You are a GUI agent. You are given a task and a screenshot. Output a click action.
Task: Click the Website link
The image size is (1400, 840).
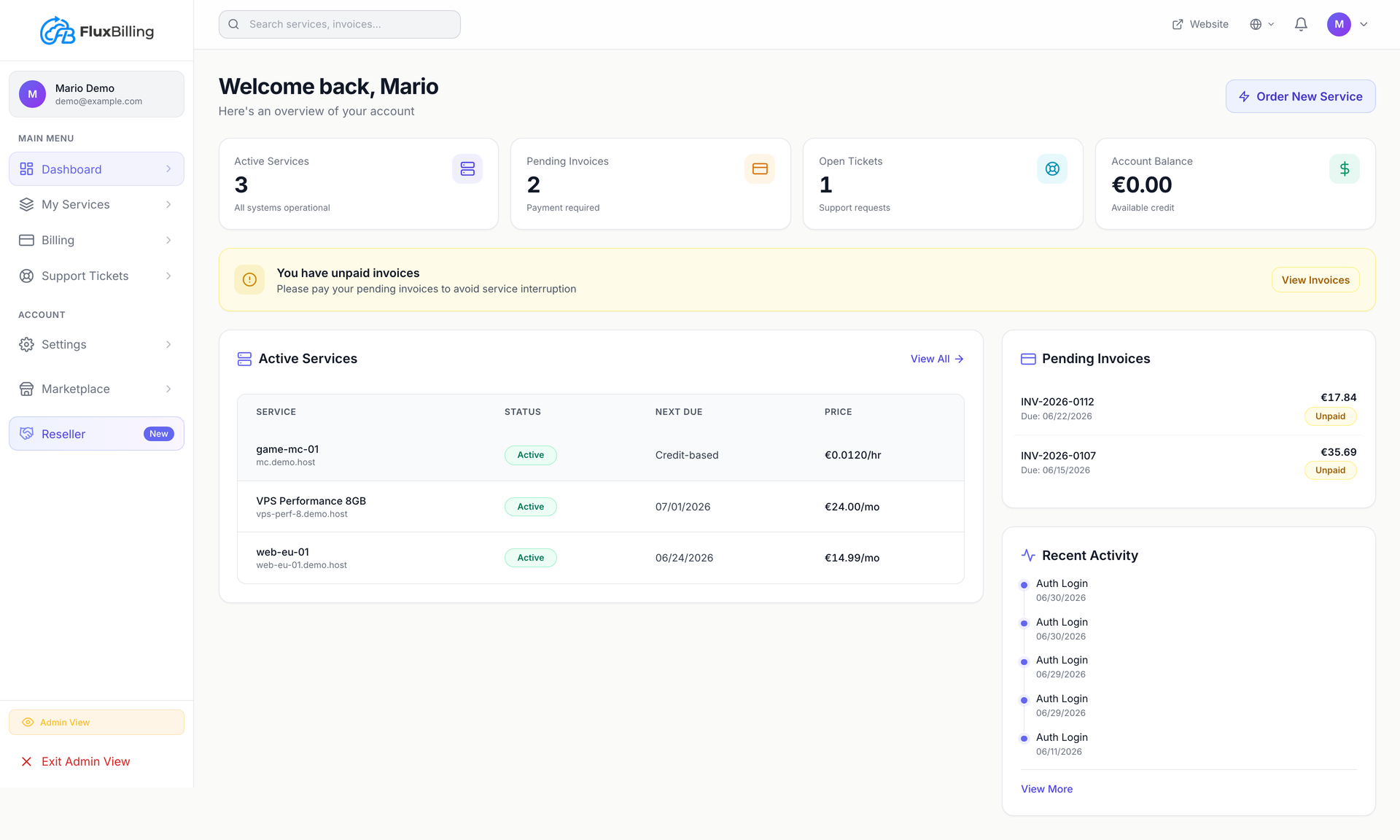pyautogui.click(x=1200, y=24)
